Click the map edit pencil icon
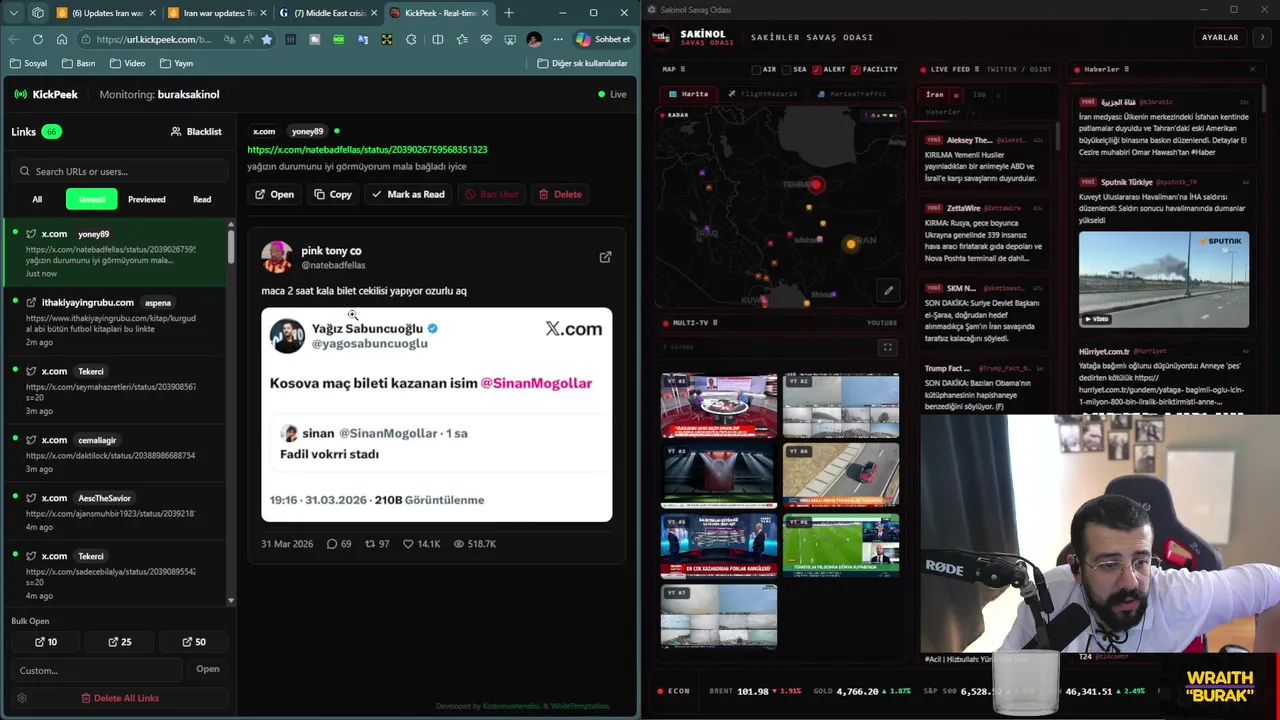This screenshot has height=720, width=1280. click(x=888, y=291)
